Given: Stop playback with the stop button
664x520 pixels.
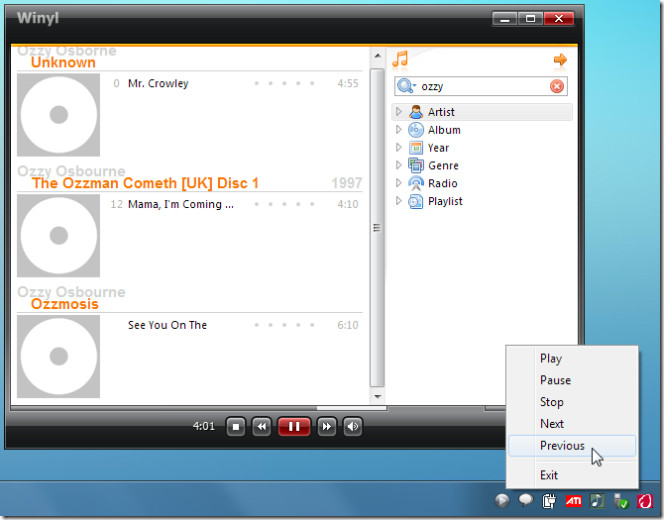Looking at the screenshot, I should [x=236, y=426].
